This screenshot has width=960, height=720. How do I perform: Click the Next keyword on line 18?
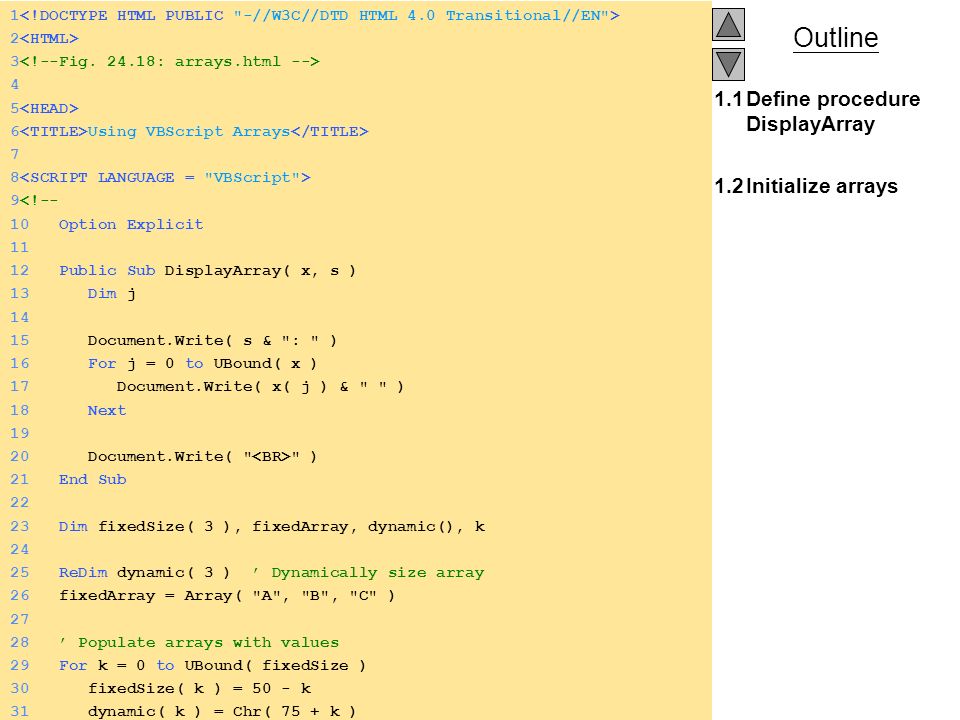pyautogui.click(x=107, y=411)
